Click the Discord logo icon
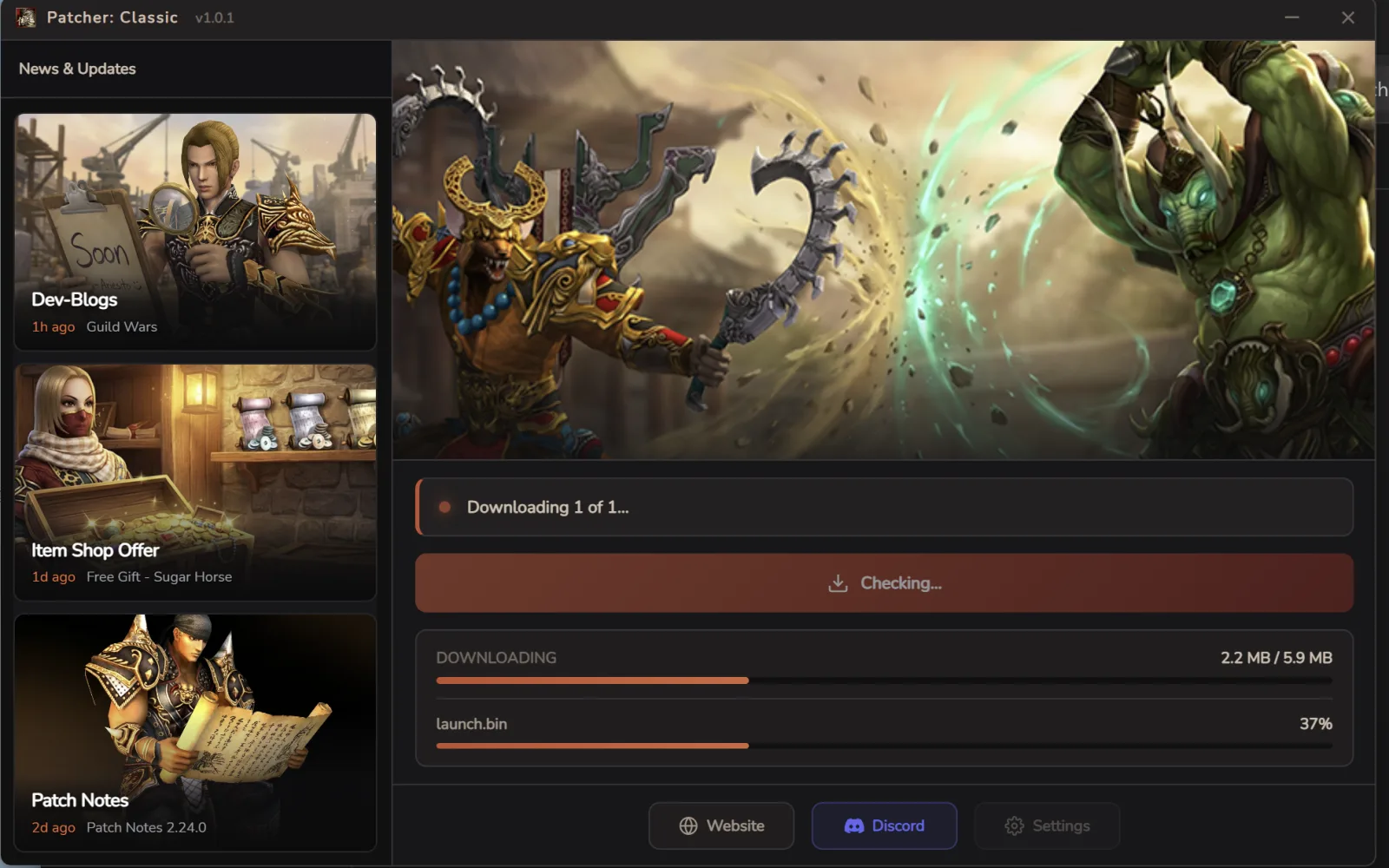Screen dimensions: 1389x868 pyautogui.click(x=854, y=825)
